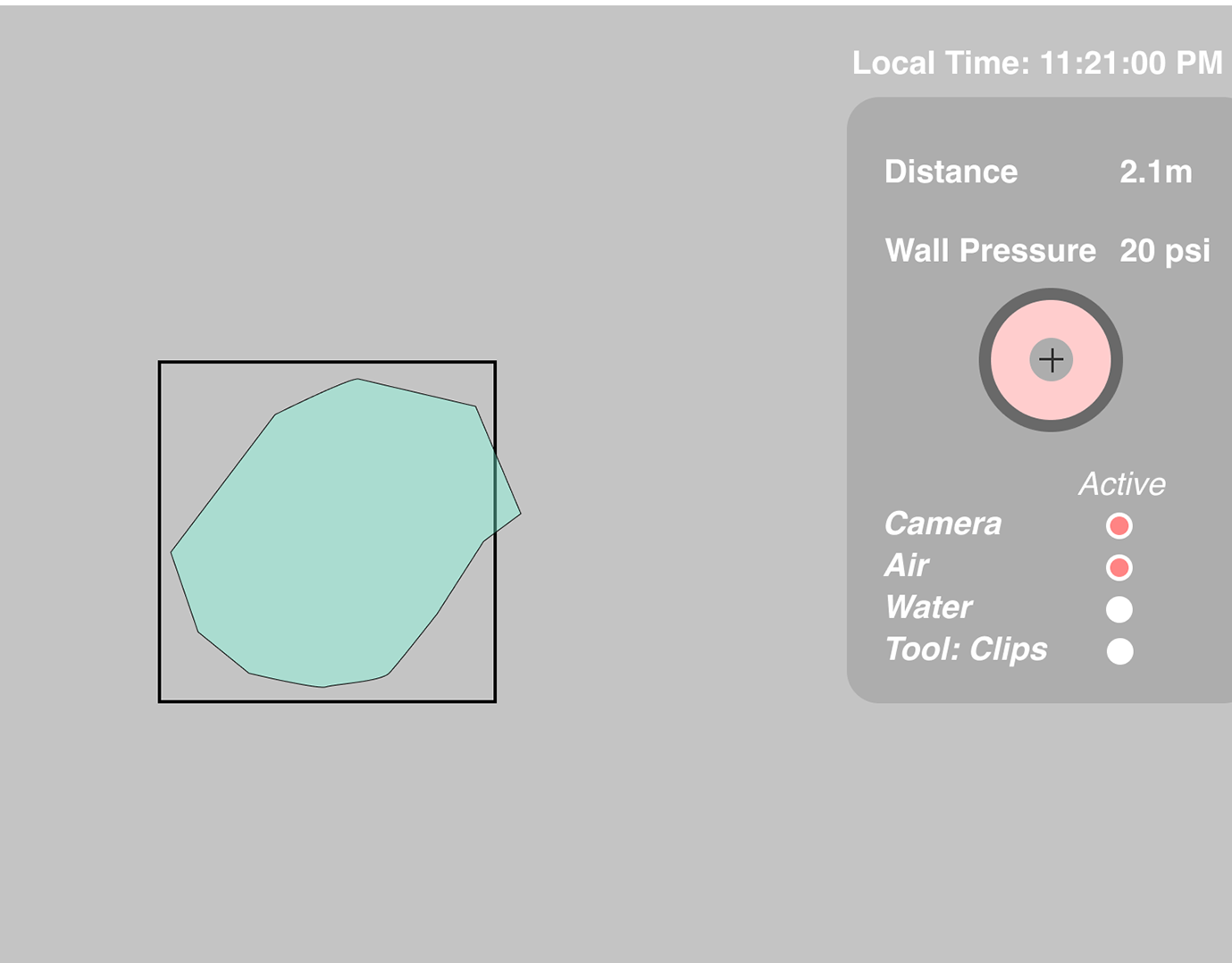
Task: Enable the Water active indicator
Action: coord(1119,609)
